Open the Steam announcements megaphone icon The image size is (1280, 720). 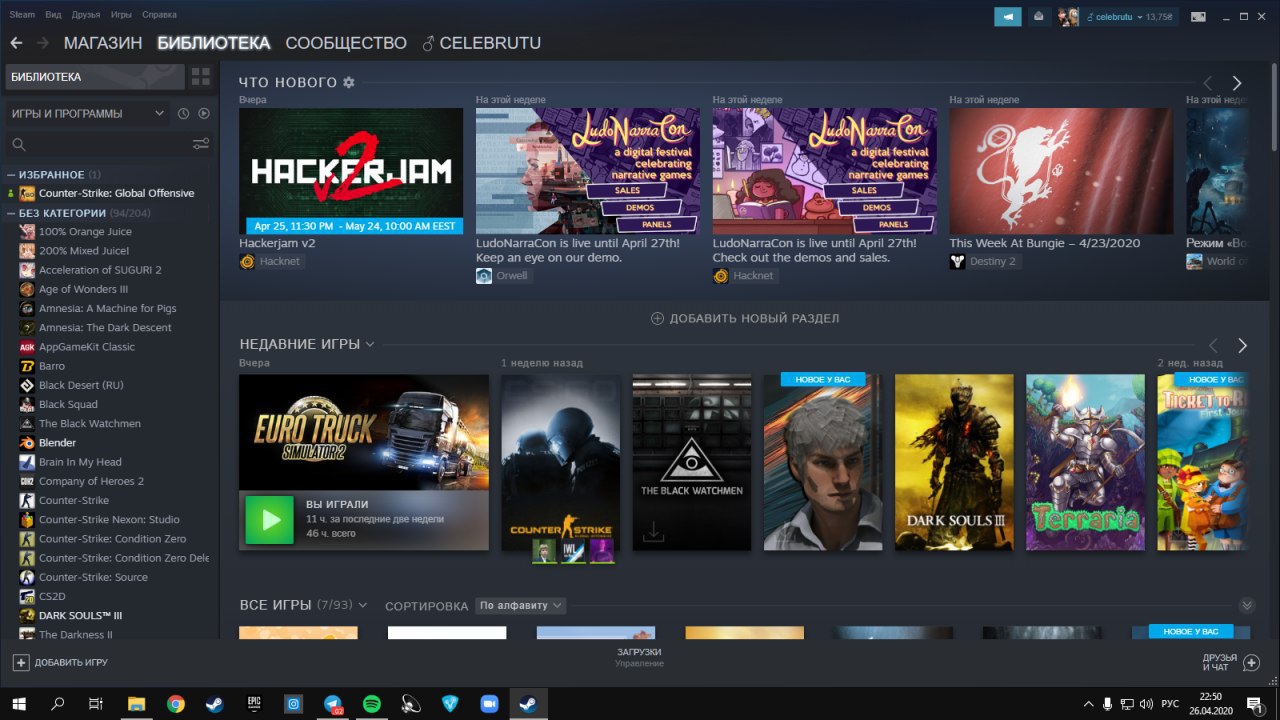pos(1008,17)
